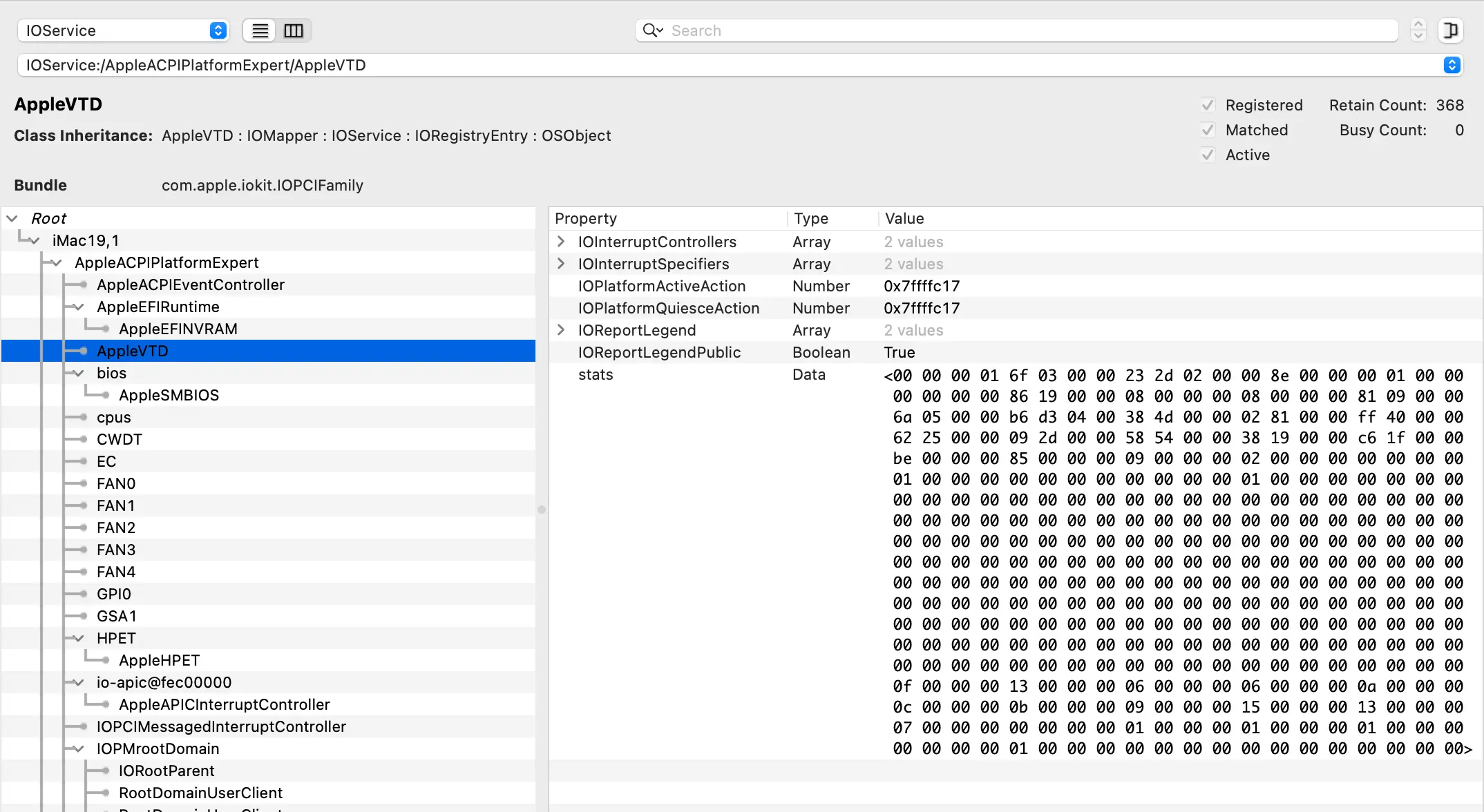
Task: Select the EC entry
Action: point(106,461)
